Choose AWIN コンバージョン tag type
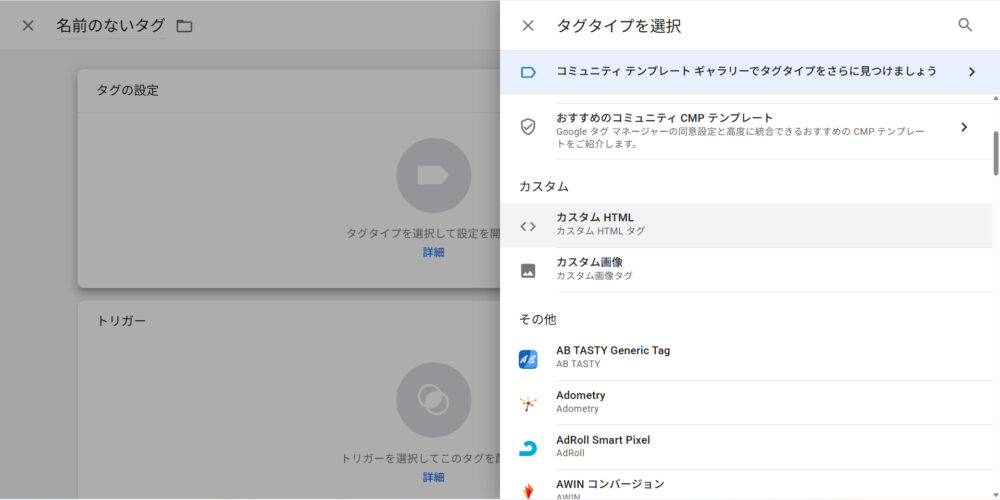Screen dimensions: 1000x500 tap(610, 485)
